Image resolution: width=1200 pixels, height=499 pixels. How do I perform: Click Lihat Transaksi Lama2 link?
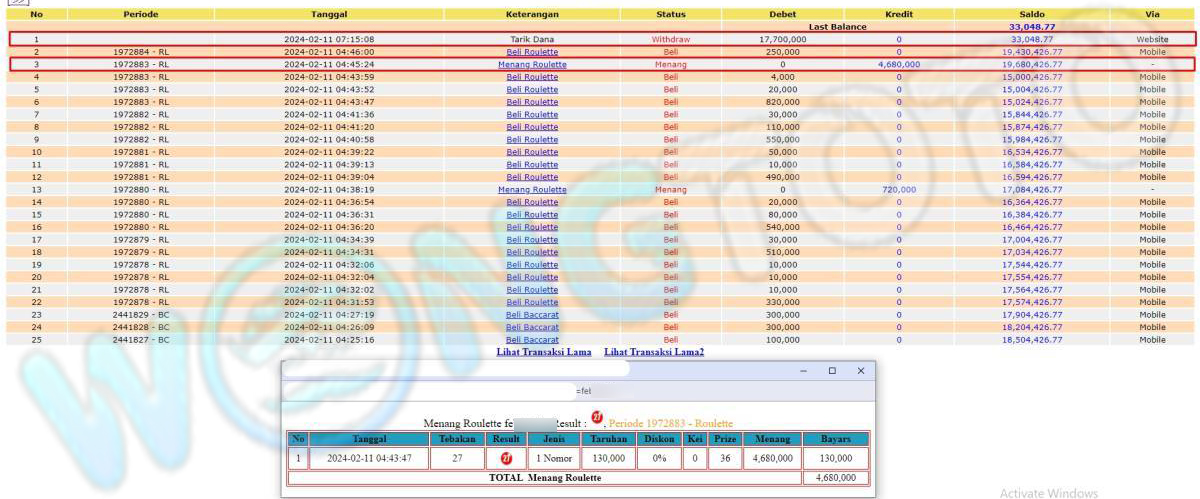click(654, 352)
